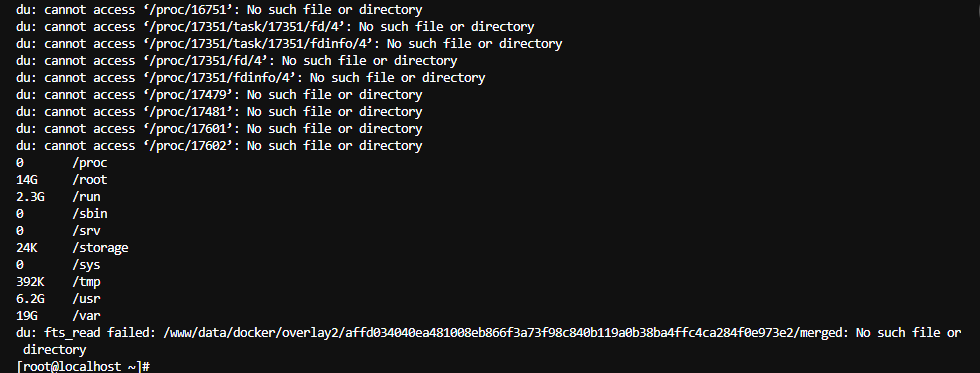Screen dimensions: 980x373
Task: Click the /sbin directory entry
Action: click(x=89, y=214)
